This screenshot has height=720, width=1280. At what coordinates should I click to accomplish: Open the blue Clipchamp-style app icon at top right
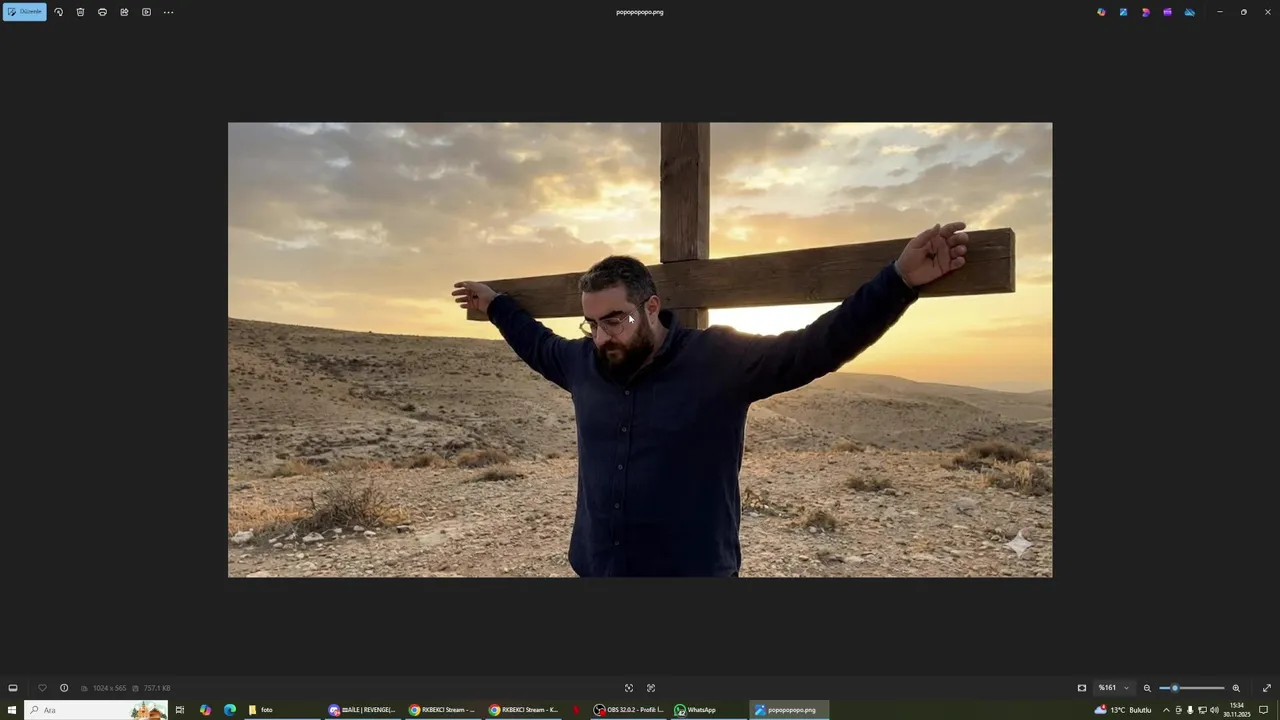point(1123,12)
